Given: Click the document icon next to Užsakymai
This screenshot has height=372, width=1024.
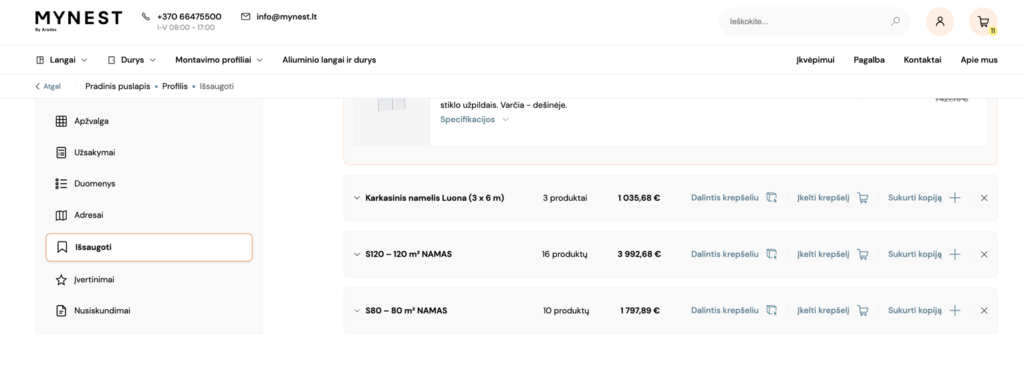Looking at the screenshot, I should click(x=61, y=152).
